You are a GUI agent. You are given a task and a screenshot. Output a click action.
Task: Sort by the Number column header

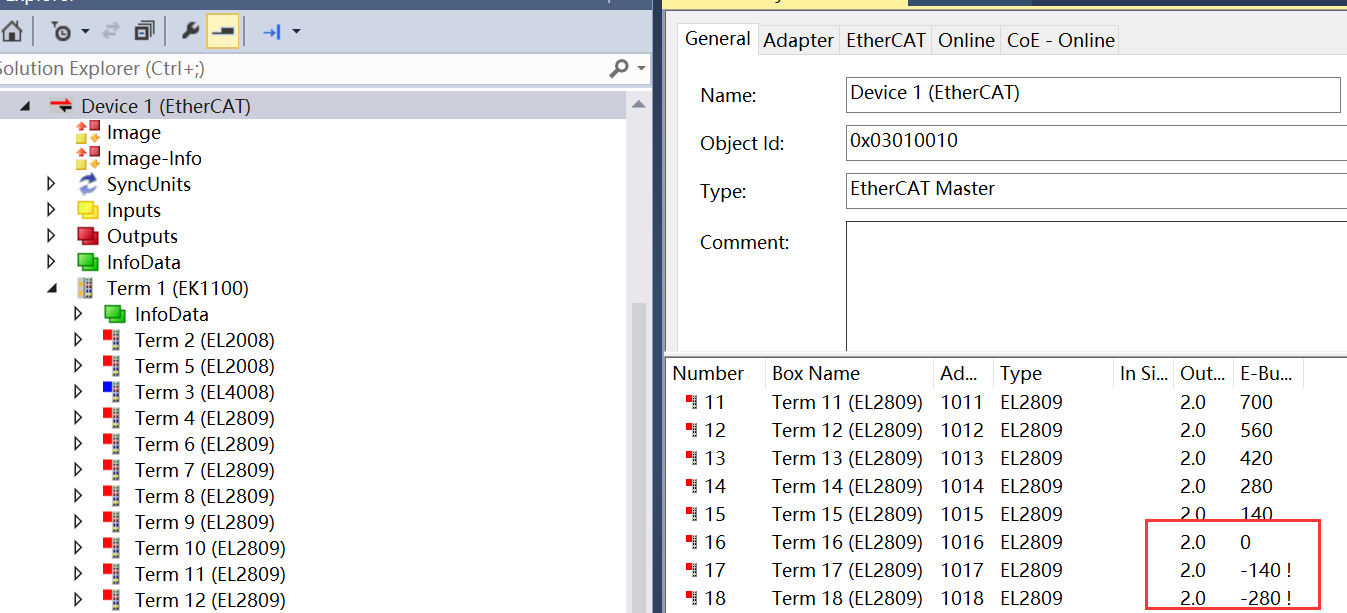(715, 373)
